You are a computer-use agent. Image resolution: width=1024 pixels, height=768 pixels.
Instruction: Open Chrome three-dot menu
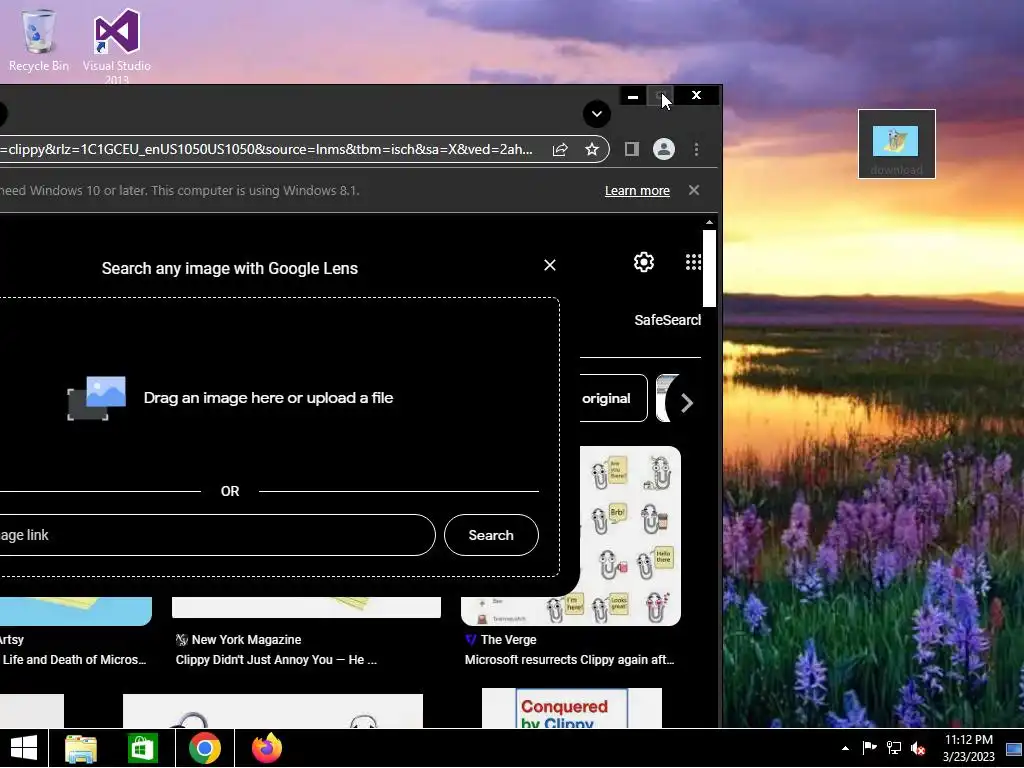click(696, 150)
